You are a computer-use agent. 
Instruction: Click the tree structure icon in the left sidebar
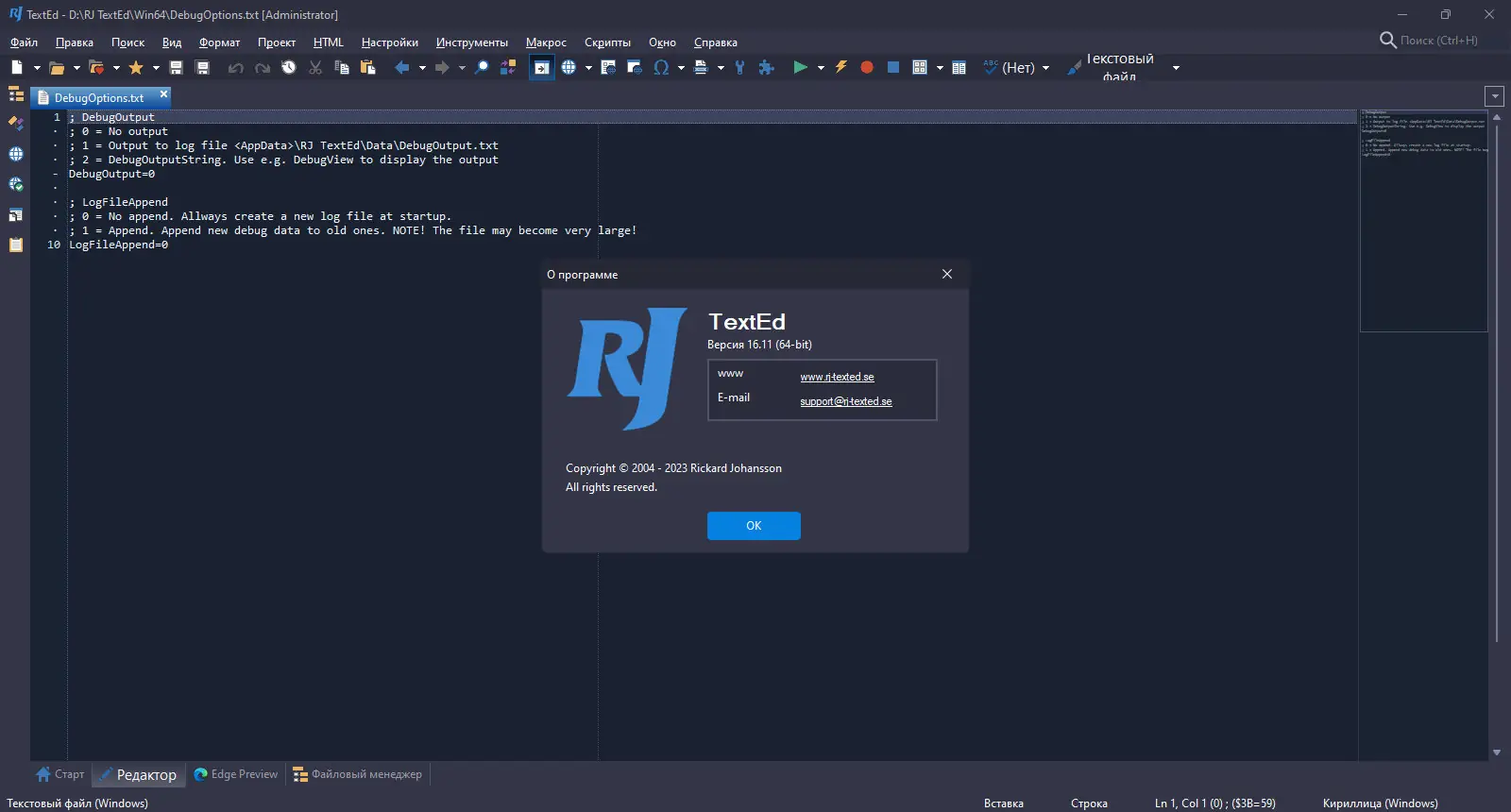(x=16, y=94)
